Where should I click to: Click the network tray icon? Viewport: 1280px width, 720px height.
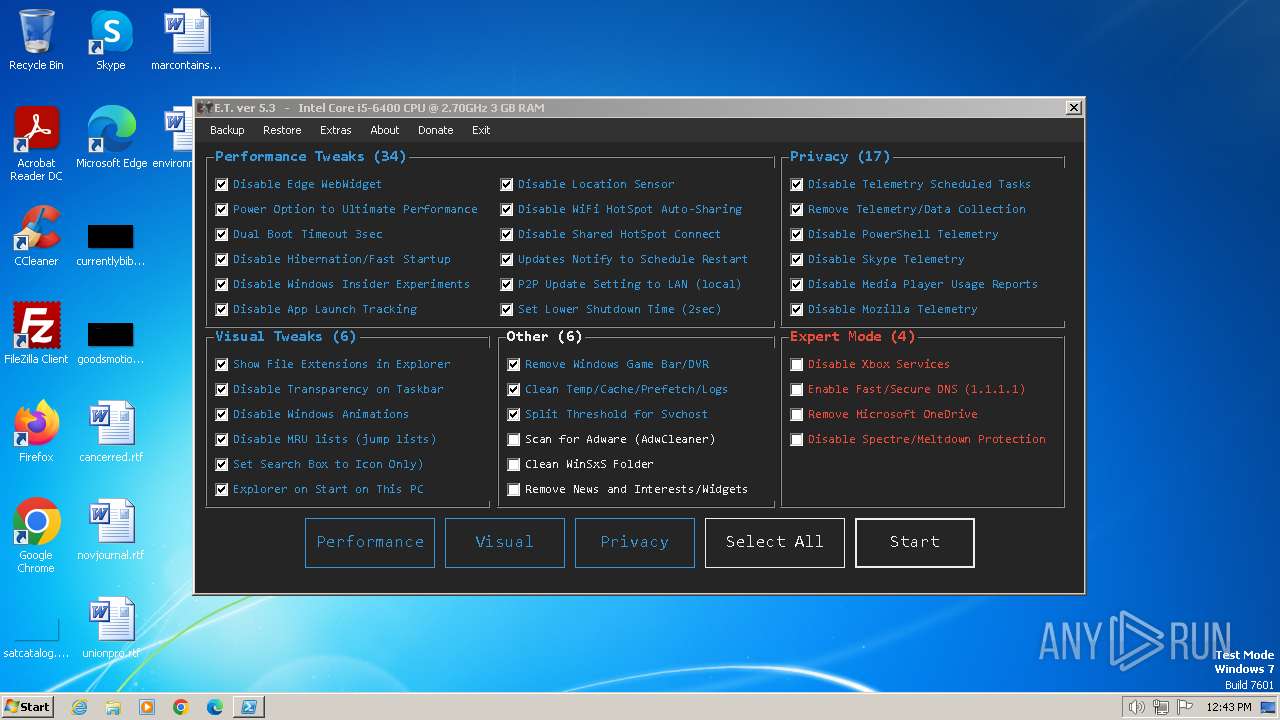[x=1161, y=707]
